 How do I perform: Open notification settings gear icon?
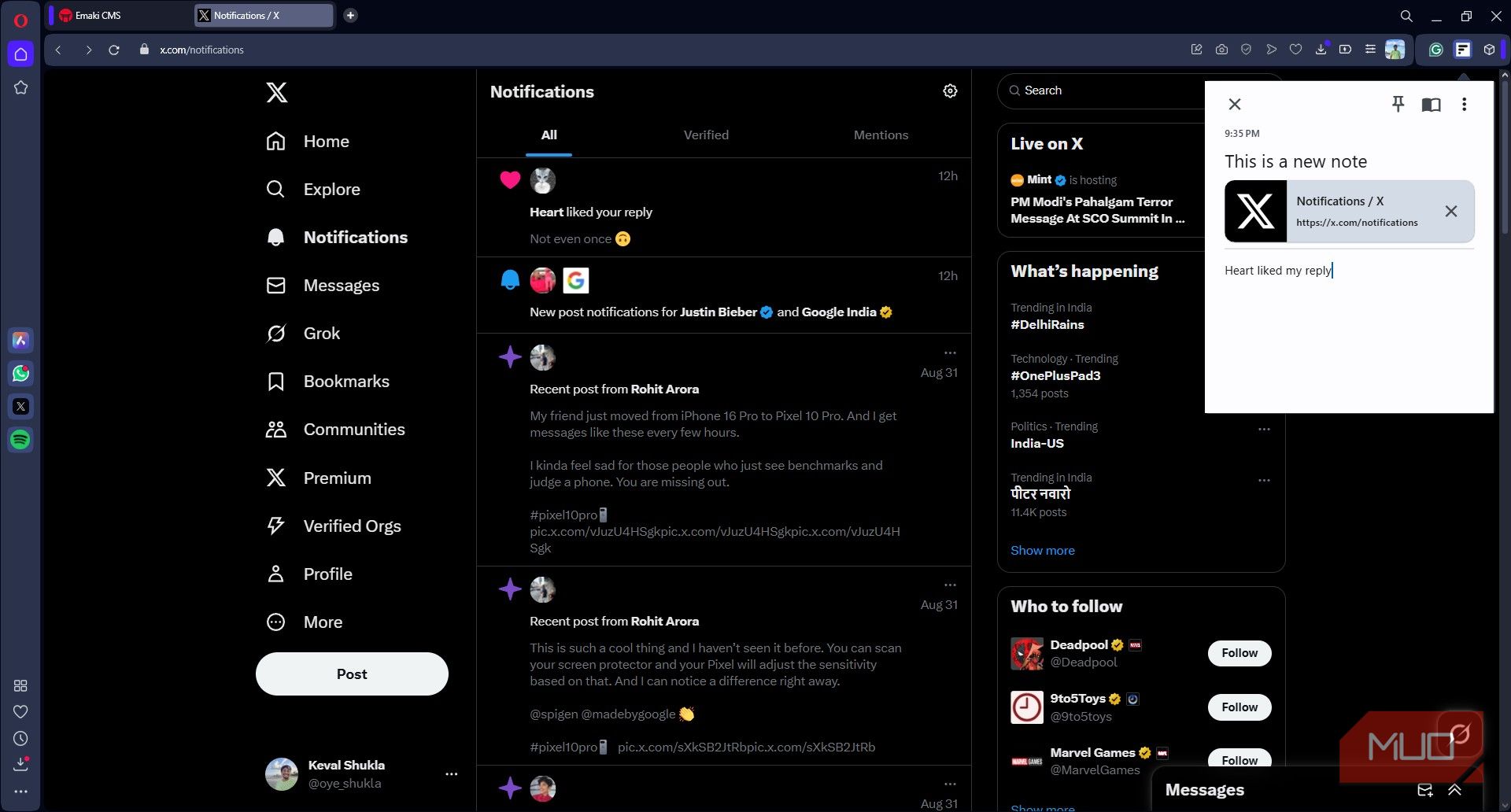click(x=950, y=91)
